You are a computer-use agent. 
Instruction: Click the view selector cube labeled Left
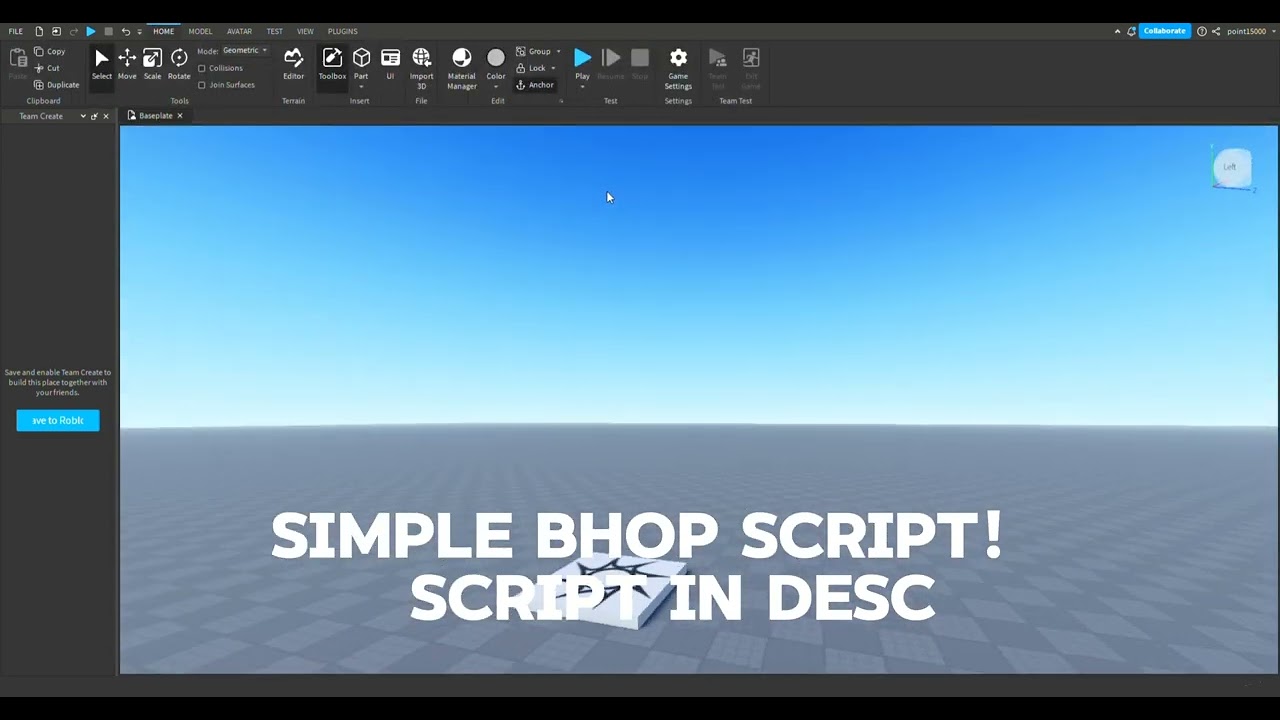[1230, 167]
